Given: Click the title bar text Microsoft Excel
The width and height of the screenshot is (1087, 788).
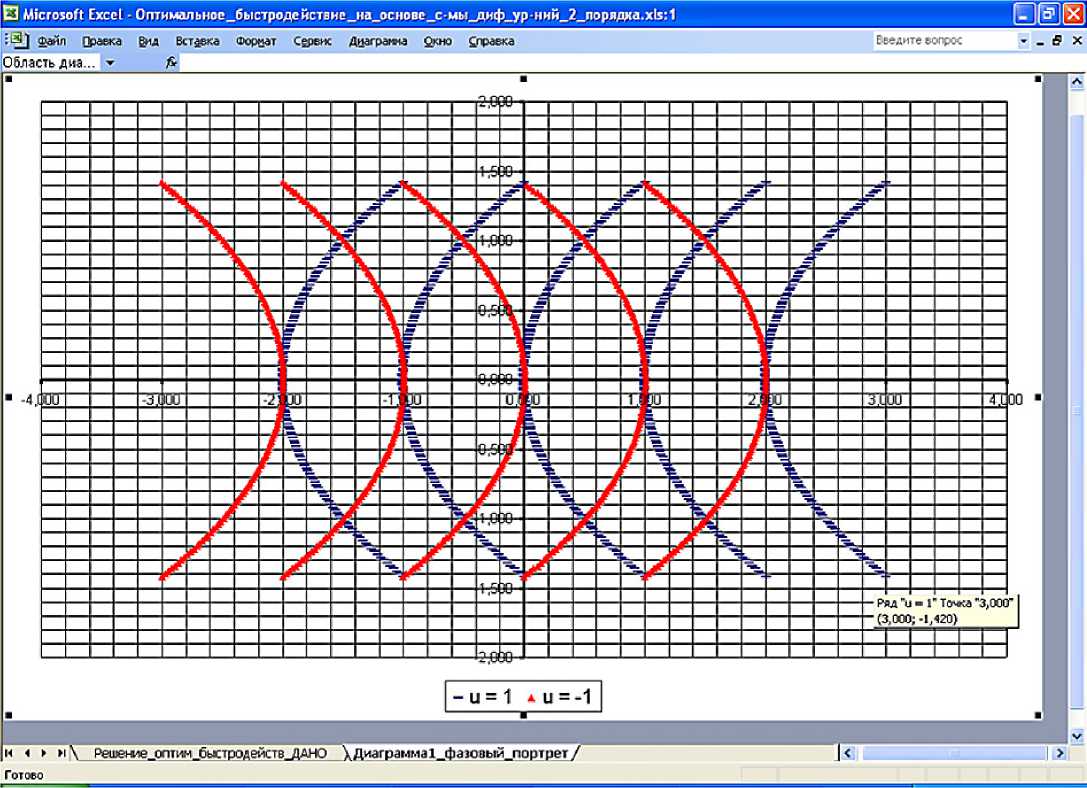Looking at the screenshot, I should click(x=73, y=14).
